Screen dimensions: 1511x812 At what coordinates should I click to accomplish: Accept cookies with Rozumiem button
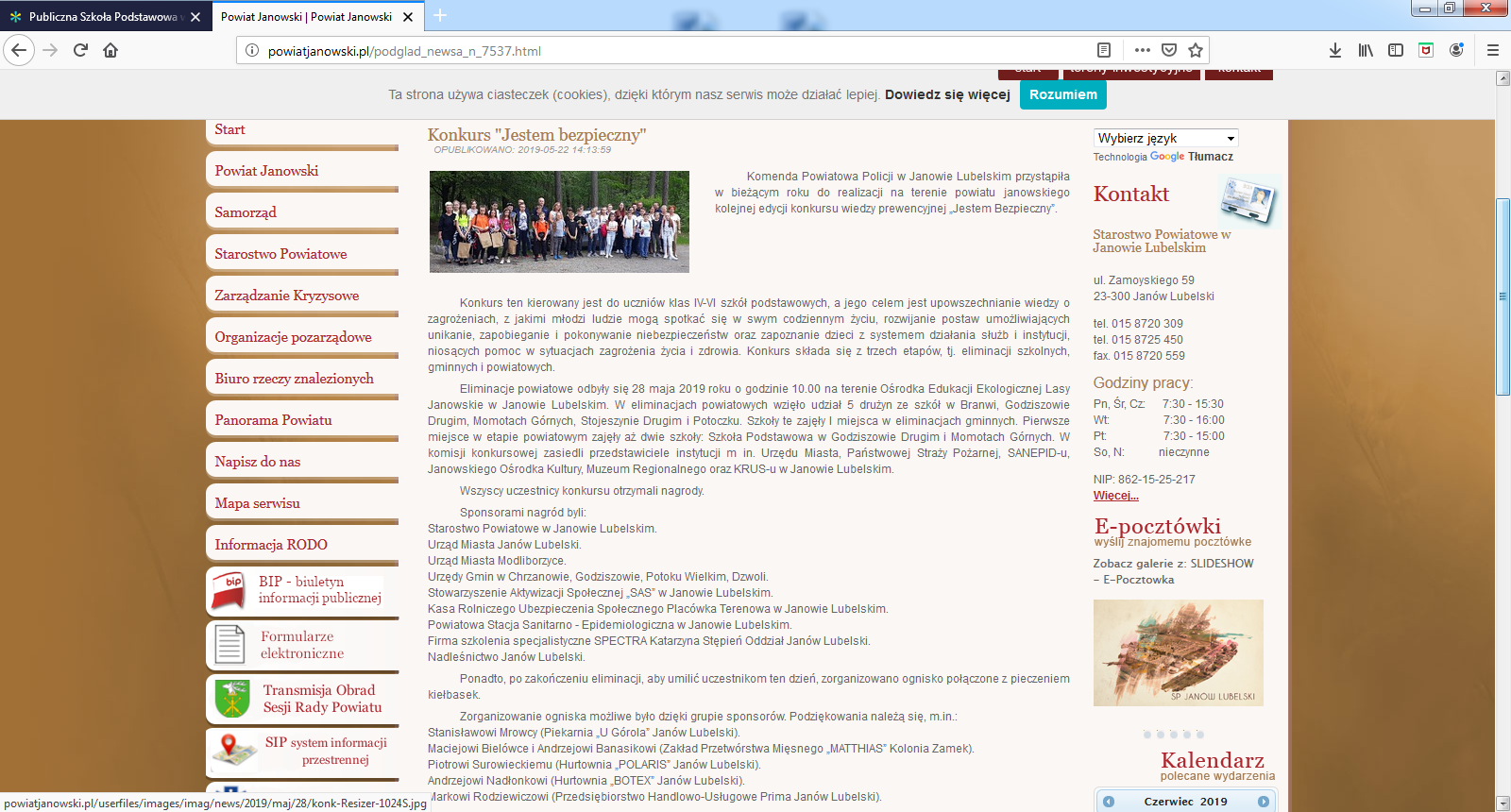(x=1062, y=94)
